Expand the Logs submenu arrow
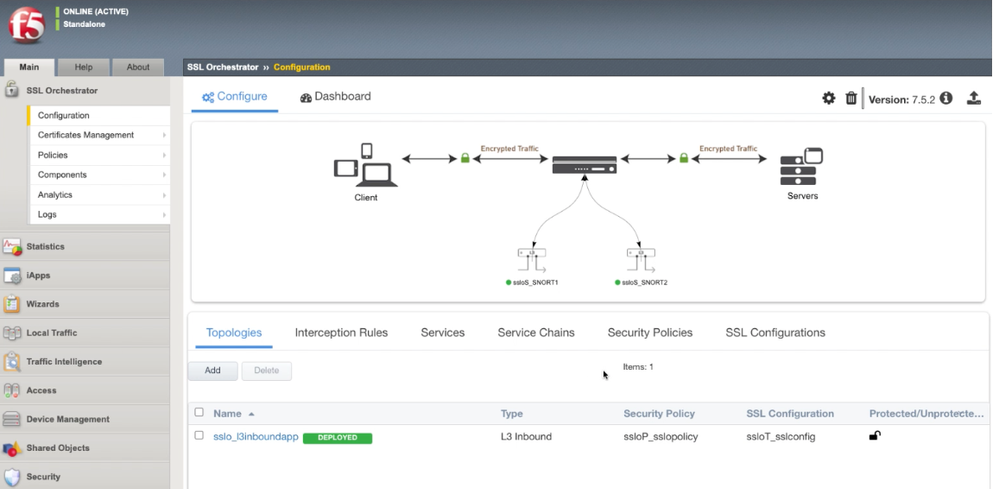 [164, 215]
